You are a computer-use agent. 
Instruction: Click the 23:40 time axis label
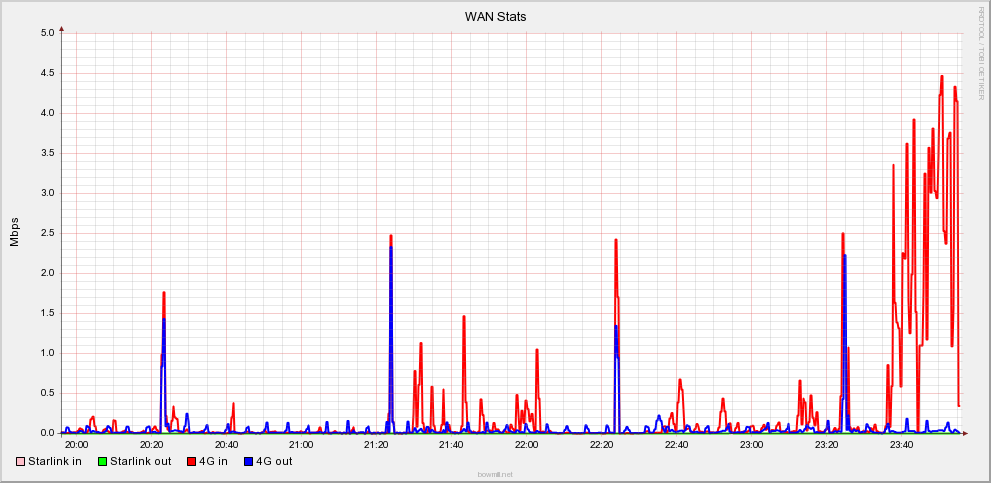[x=901, y=444]
